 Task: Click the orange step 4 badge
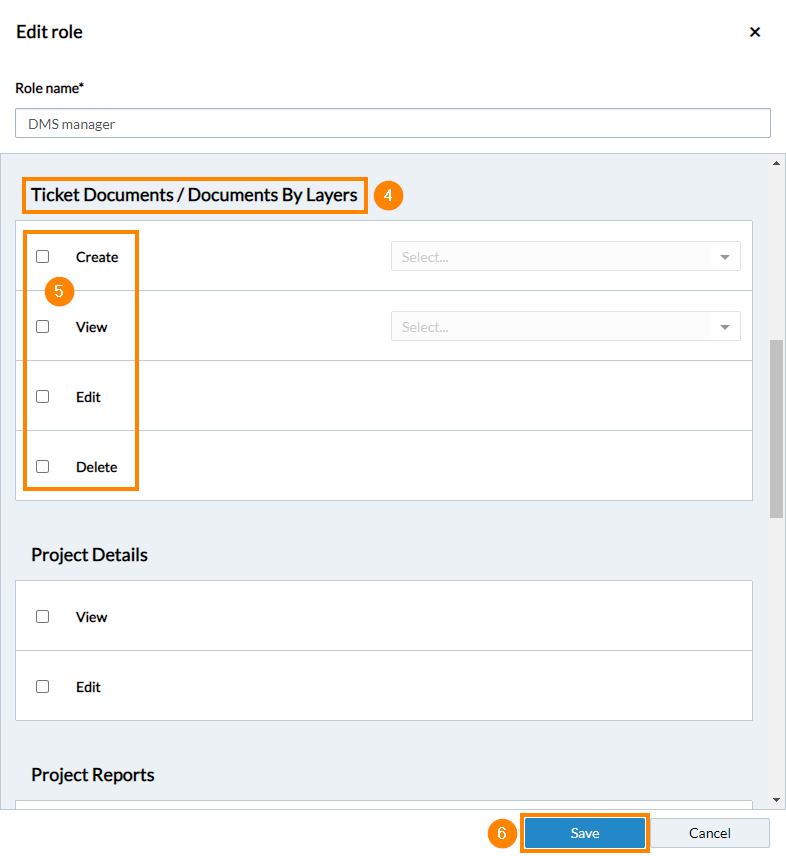point(388,195)
